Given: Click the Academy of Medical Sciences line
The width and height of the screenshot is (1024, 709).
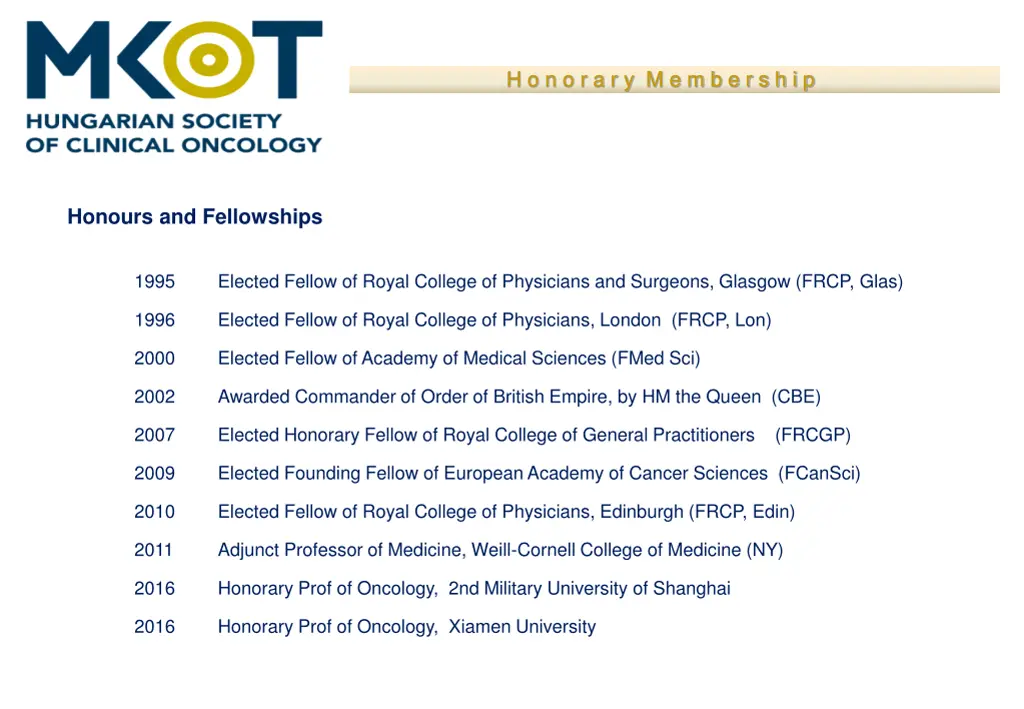Looking at the screenshot, I should pos(459,358).
